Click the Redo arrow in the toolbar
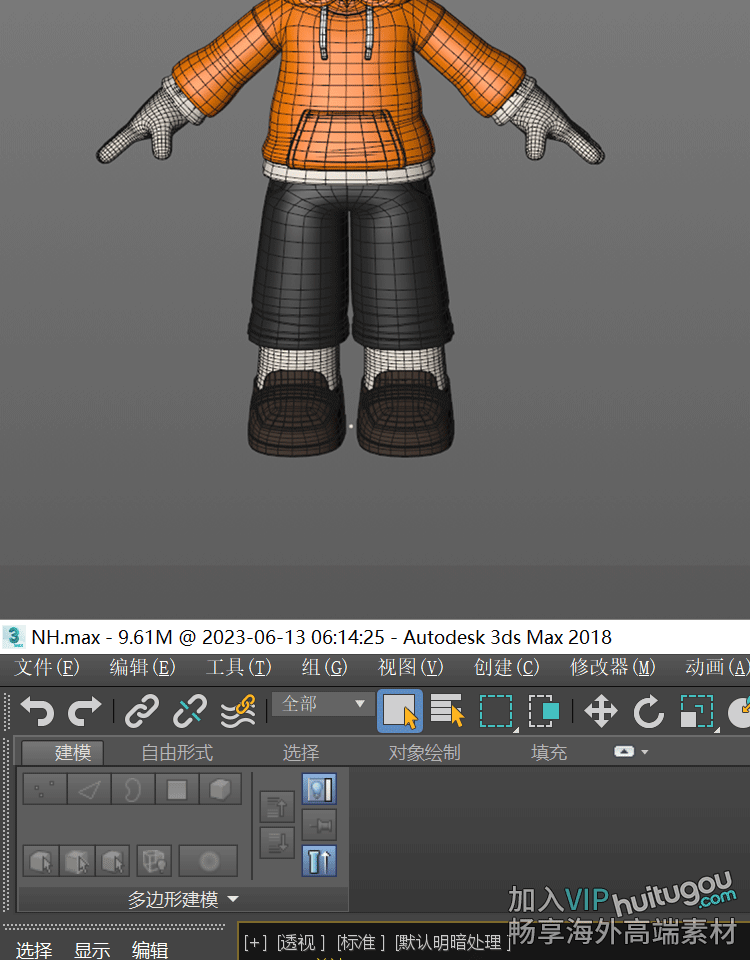750x960 pixels. tap(85, 712)
